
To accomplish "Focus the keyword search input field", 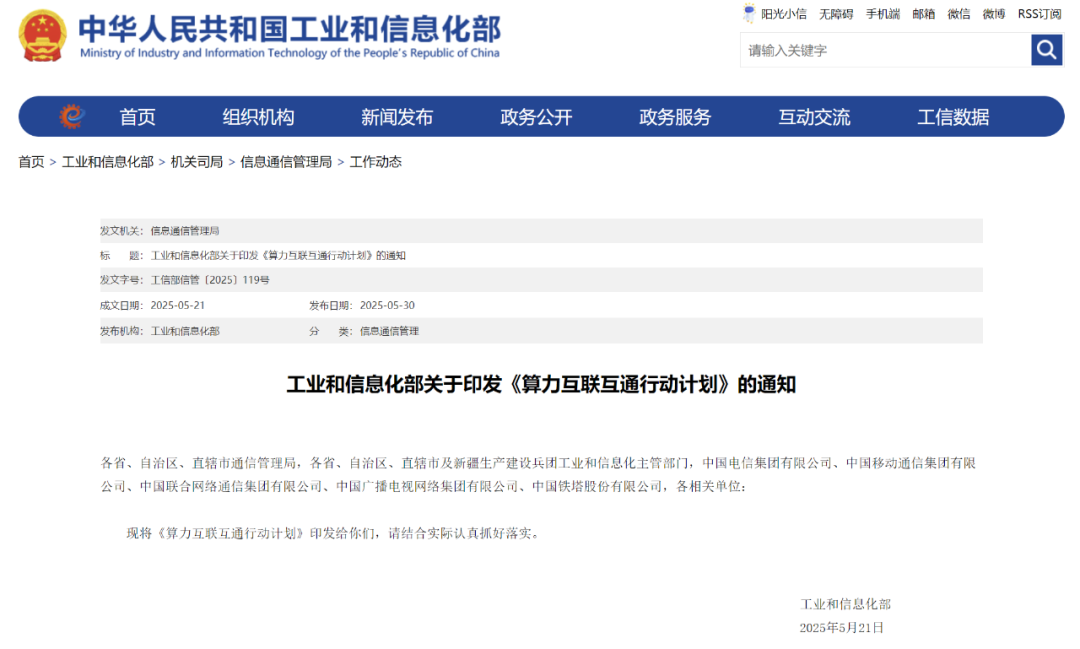I will click(x=885, y=50).
